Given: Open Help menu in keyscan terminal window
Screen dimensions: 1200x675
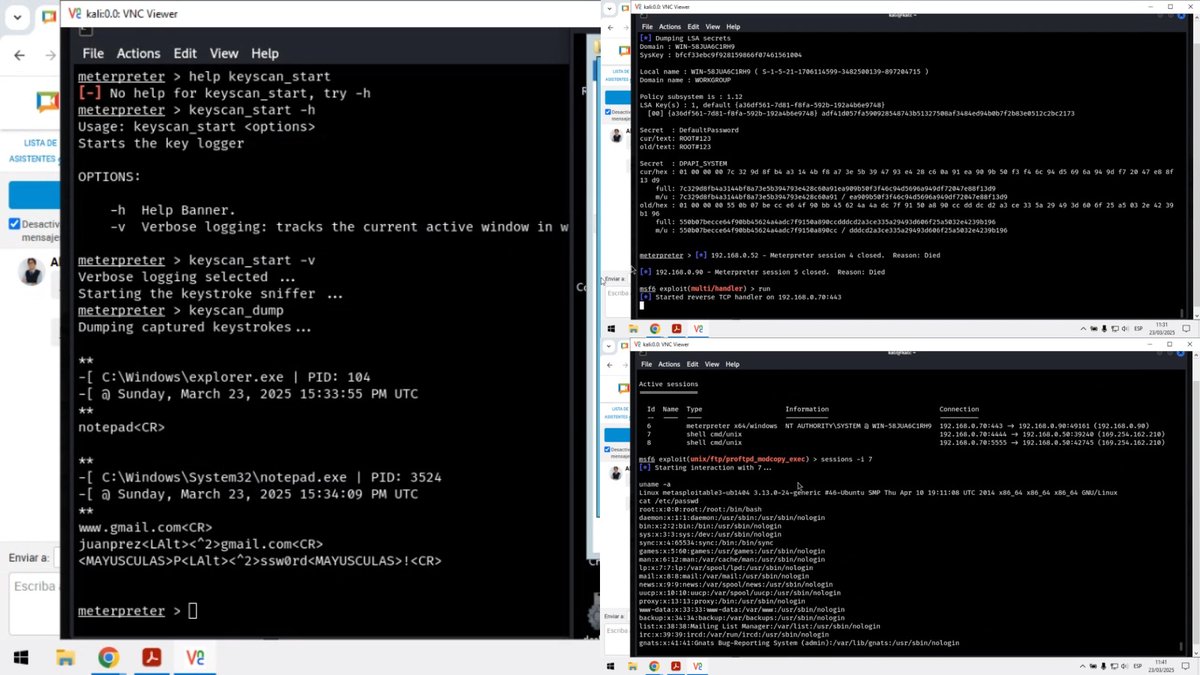Looking at the screenshot, I should (x=265, y=53).
